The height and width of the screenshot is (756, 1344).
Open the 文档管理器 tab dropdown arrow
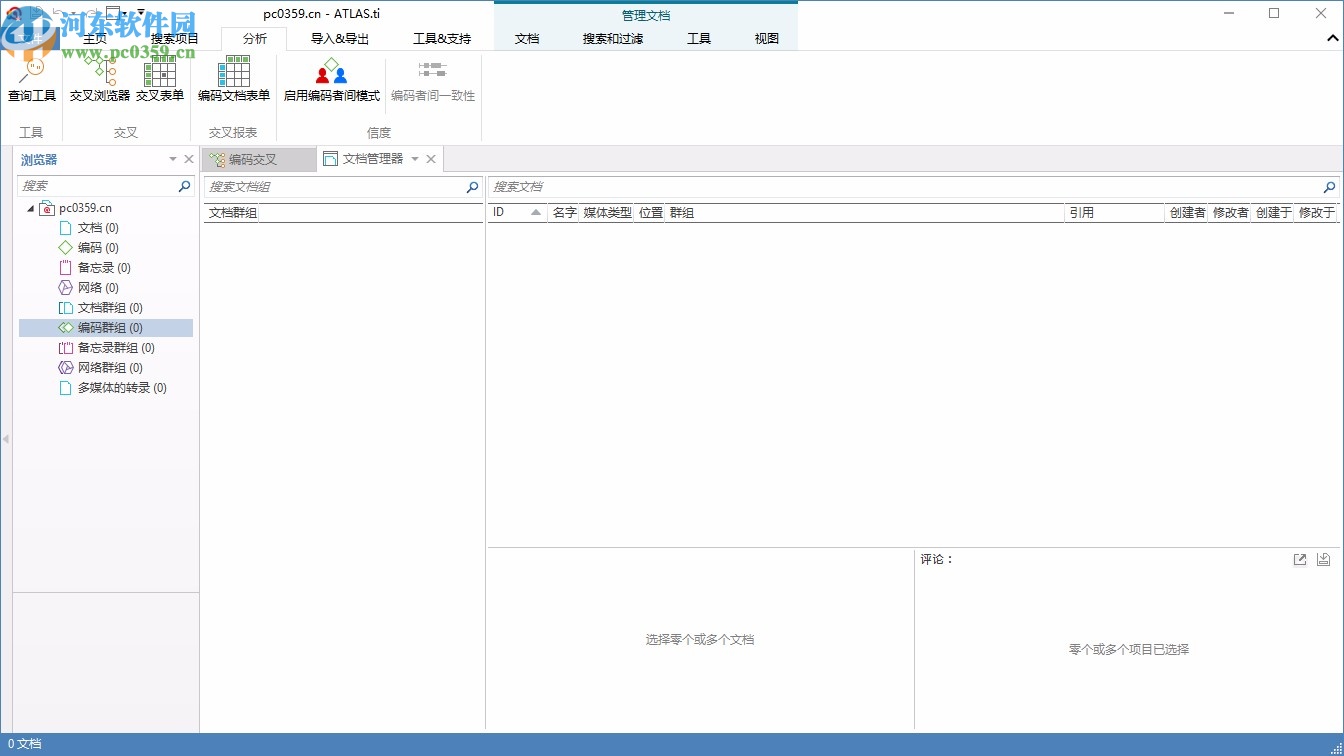(x=415, y=159)
